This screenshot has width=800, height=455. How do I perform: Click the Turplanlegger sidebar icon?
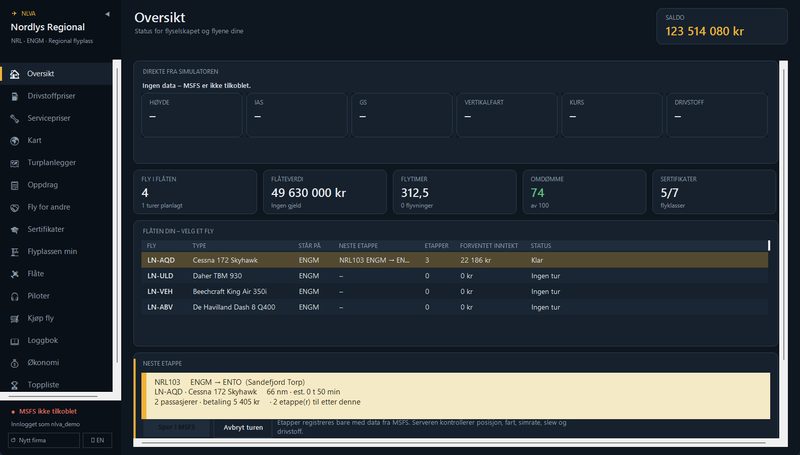point(15,163)
